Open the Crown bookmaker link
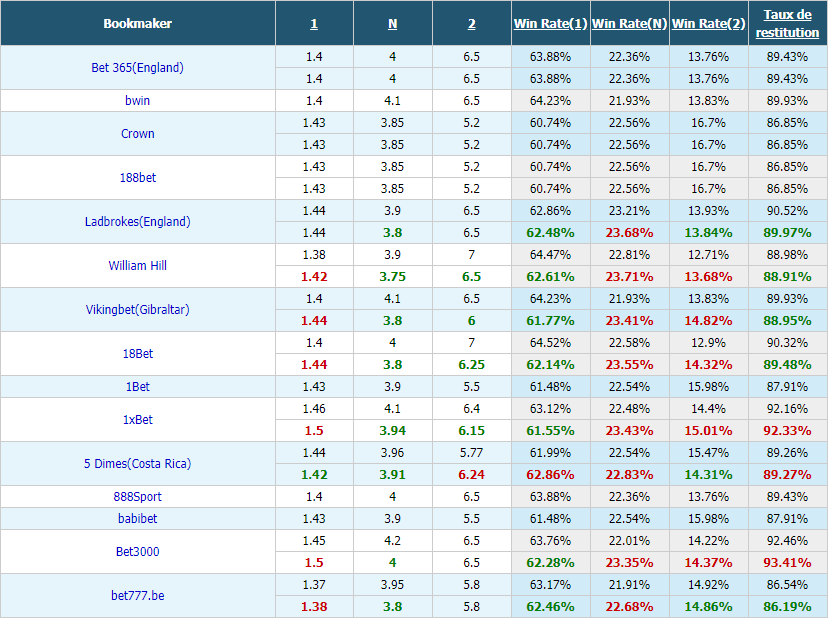Viewport: 828px width, 618px height. pos(137,134)
